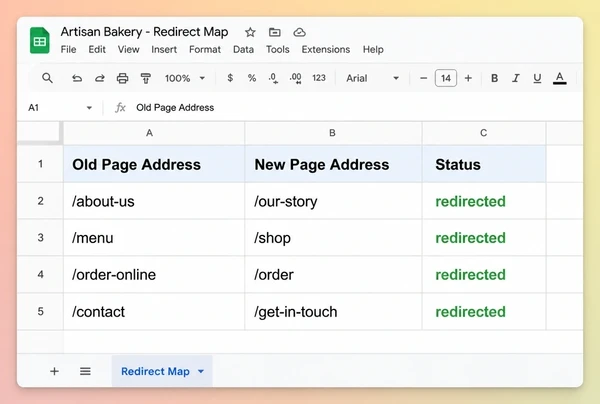Image resolution: width=600 pixels, height=404 pixels.
Task: Decrease font size with minus button
Action: click(x=424, y=78)
